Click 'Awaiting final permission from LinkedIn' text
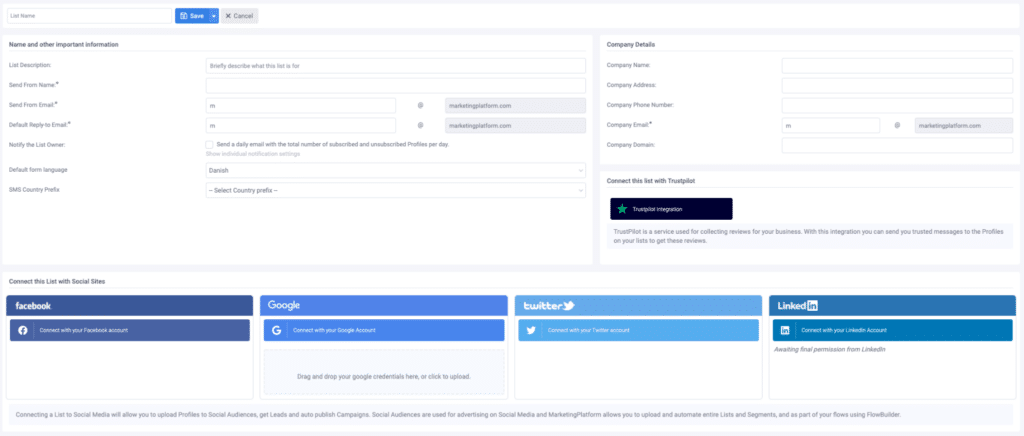This screenshot has height=436, width=1024. pyautogui.click(x=829, y=350)
